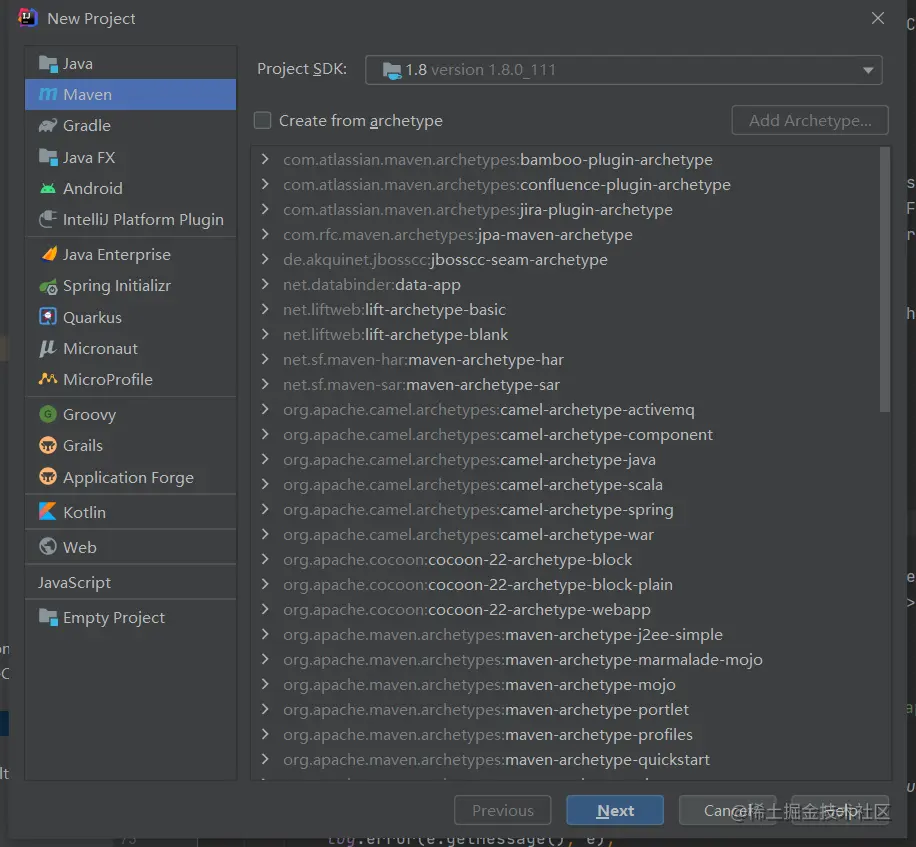Viewport: 916px width, 847px height.
Task: Click the IntelliJ logo in title bar
Action: [x=27, y=18]
